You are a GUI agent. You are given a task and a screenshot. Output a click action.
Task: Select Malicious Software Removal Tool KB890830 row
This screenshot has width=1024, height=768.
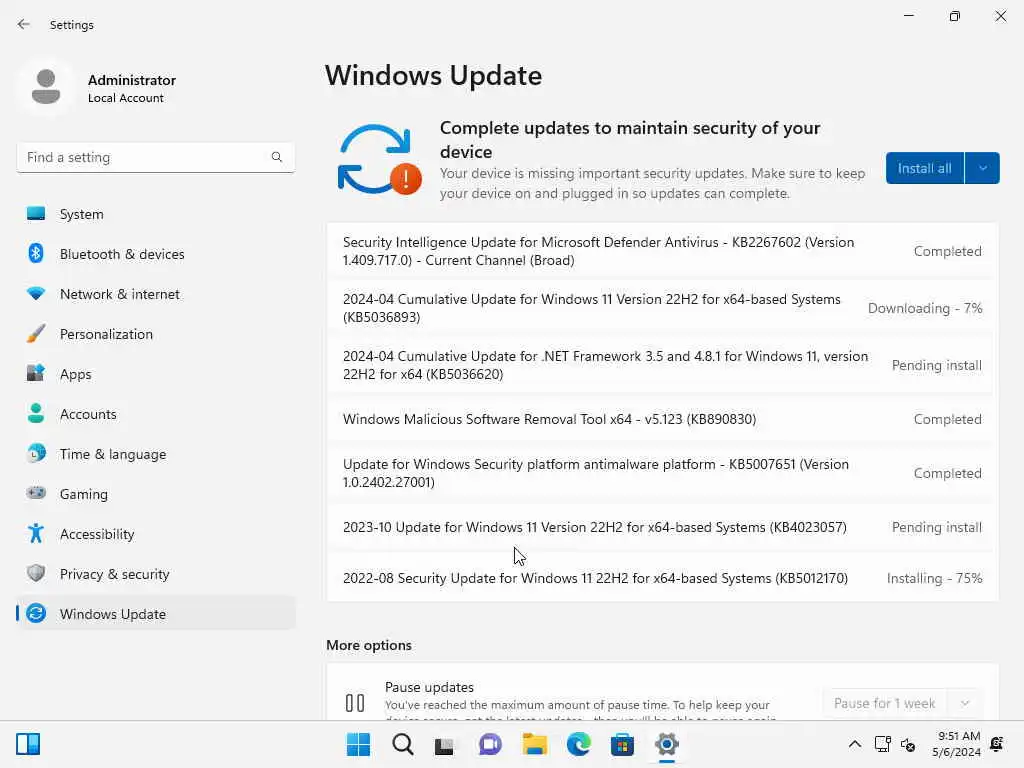pyautogui.click(x=662, y=419)
